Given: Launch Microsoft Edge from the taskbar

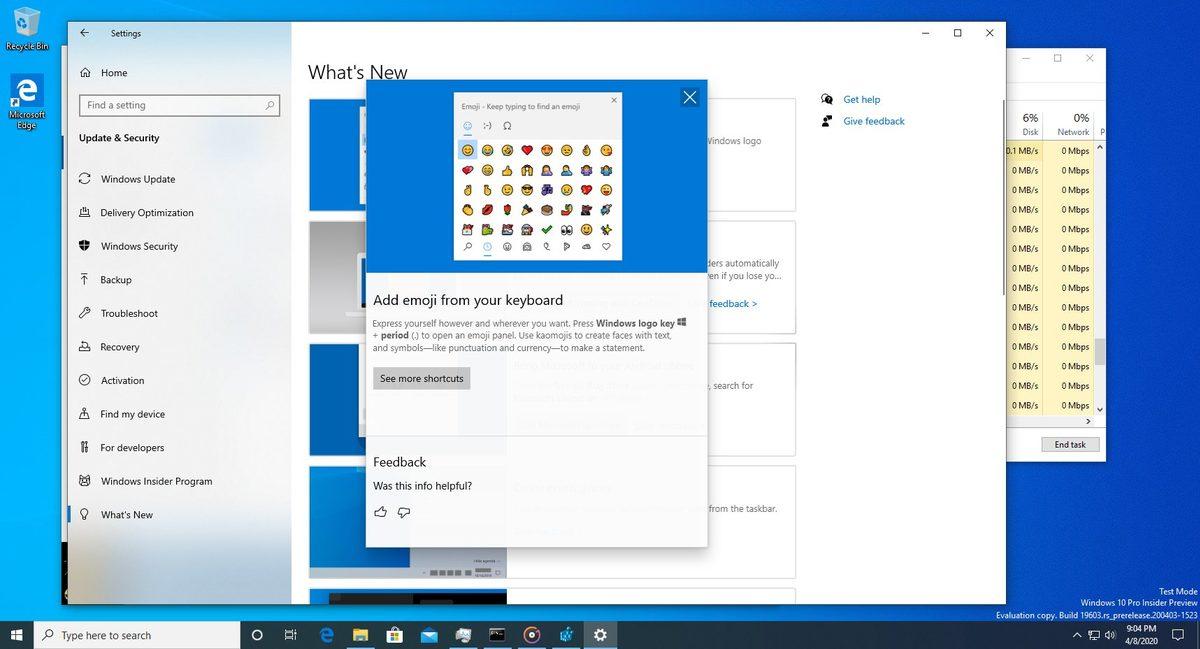Looking at the screenshot, I should point(327,634).
